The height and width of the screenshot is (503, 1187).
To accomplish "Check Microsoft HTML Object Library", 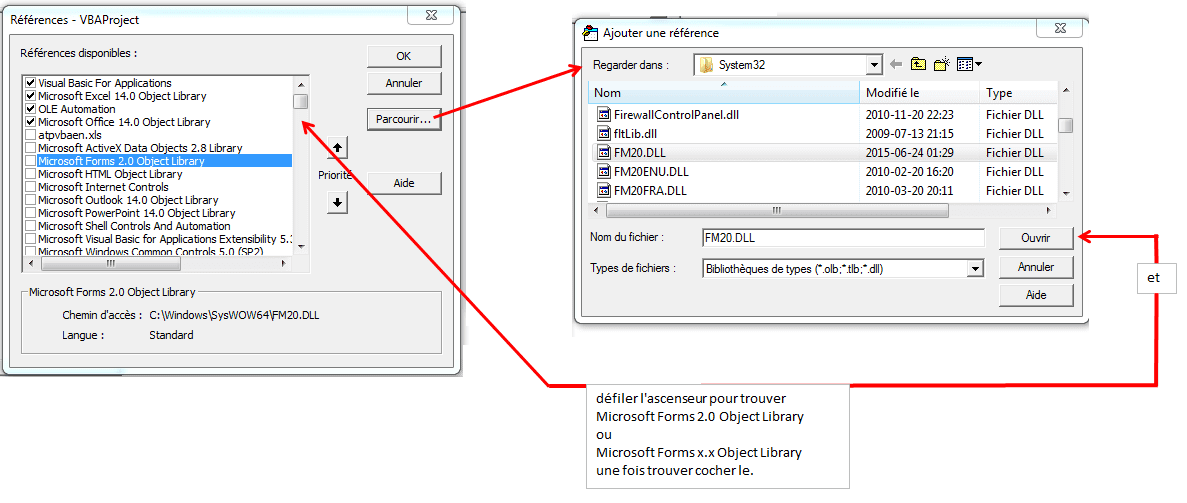I will pos(30,173).
